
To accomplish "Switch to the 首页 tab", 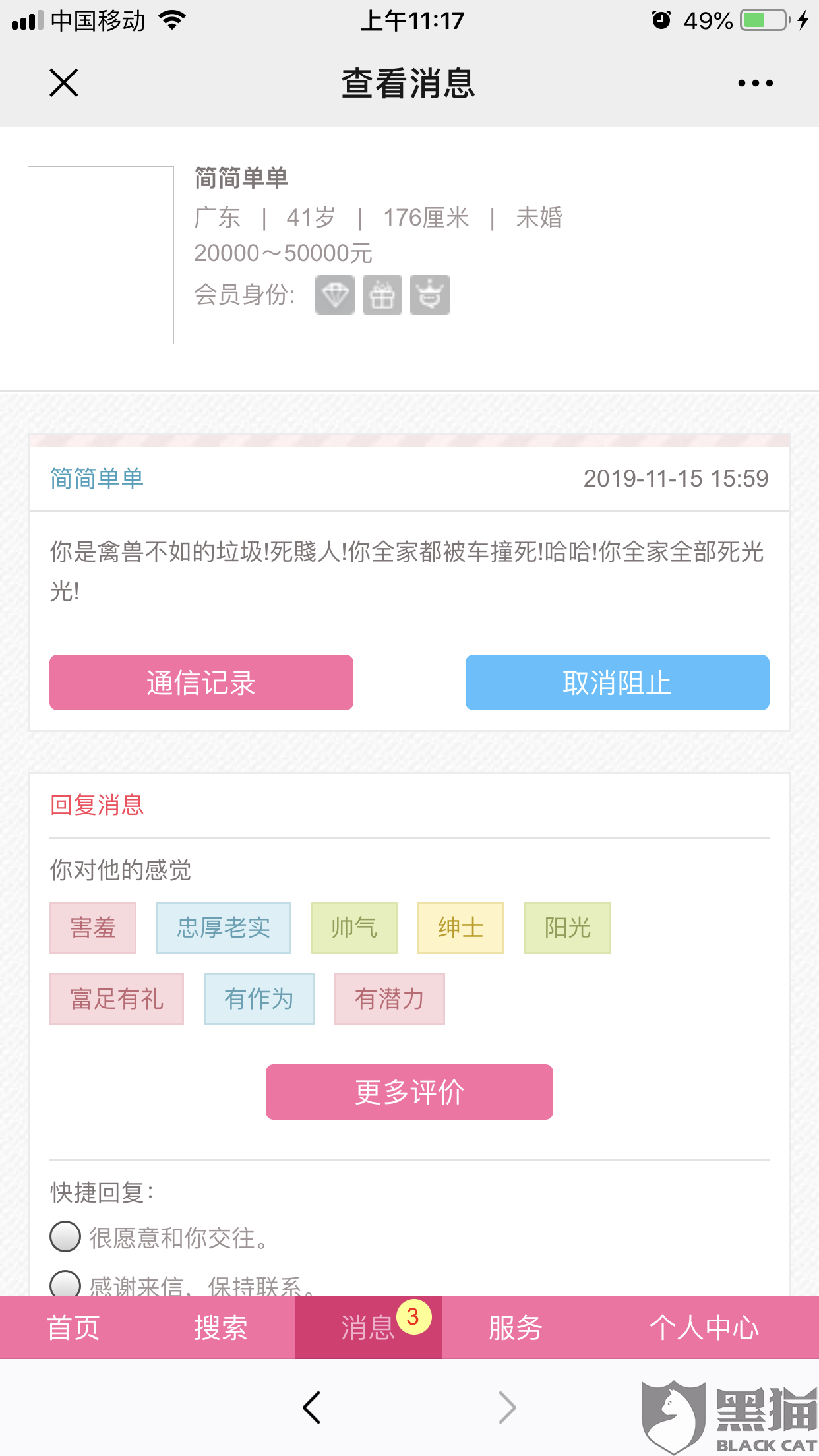I will [73, 1327].
